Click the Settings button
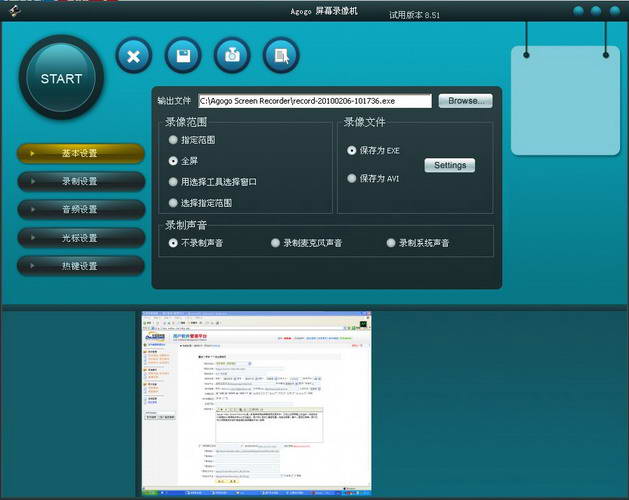This screenshot has height=500, width=629. [x=450, y=165]
